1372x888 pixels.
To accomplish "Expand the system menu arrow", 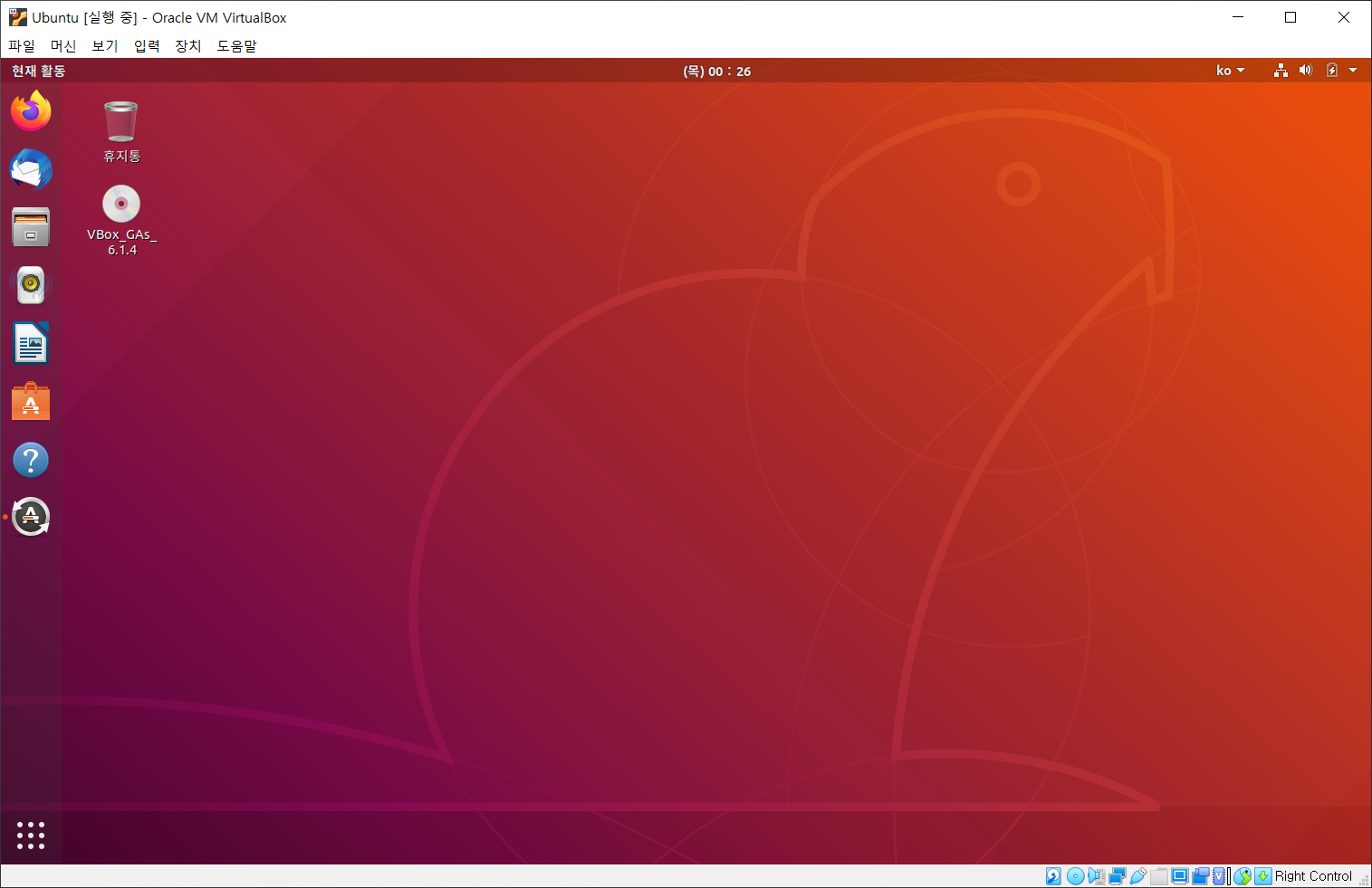I will [x=1353, y=71].
